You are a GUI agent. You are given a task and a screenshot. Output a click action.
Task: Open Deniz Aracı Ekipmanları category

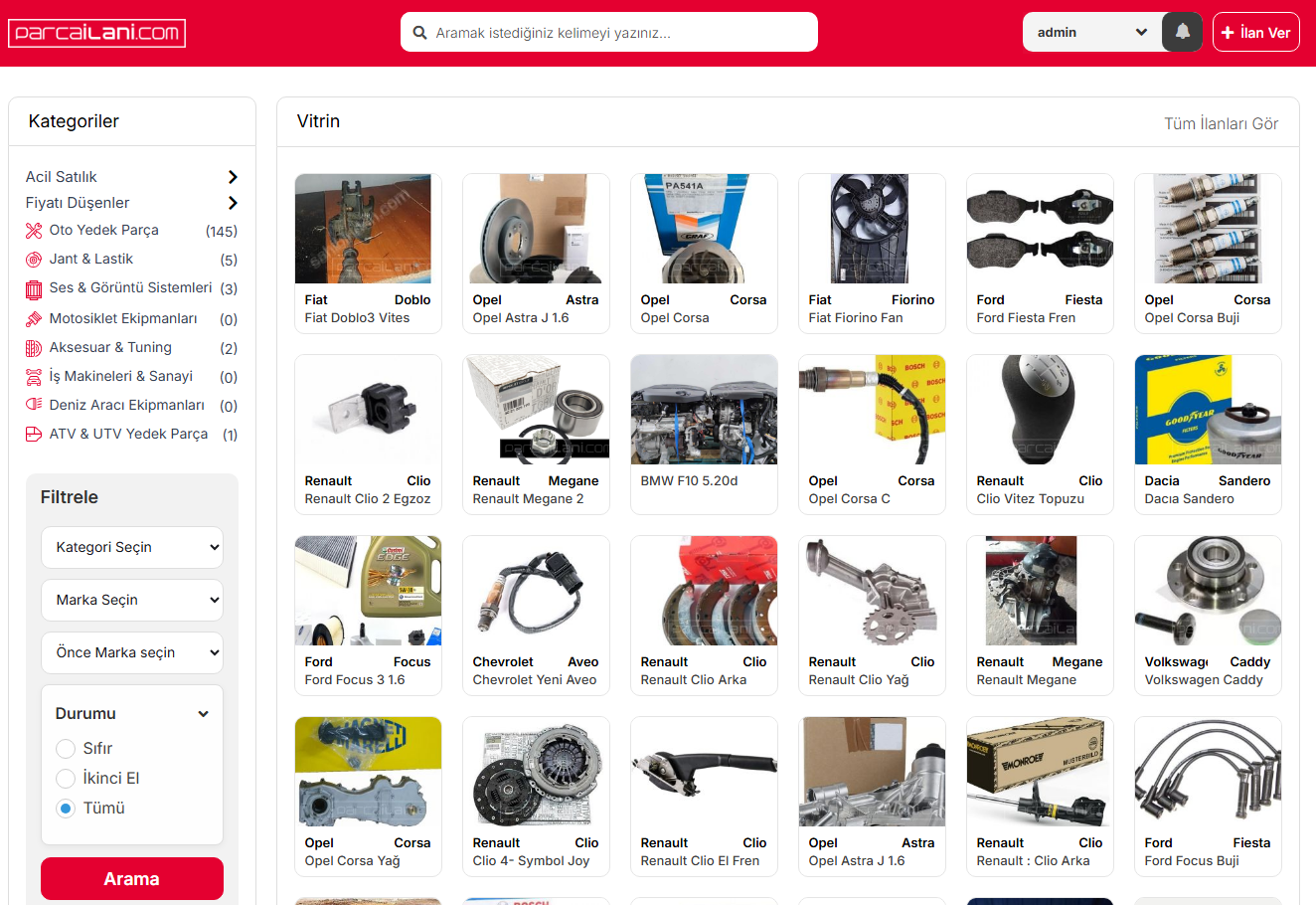tap(127, 405)
